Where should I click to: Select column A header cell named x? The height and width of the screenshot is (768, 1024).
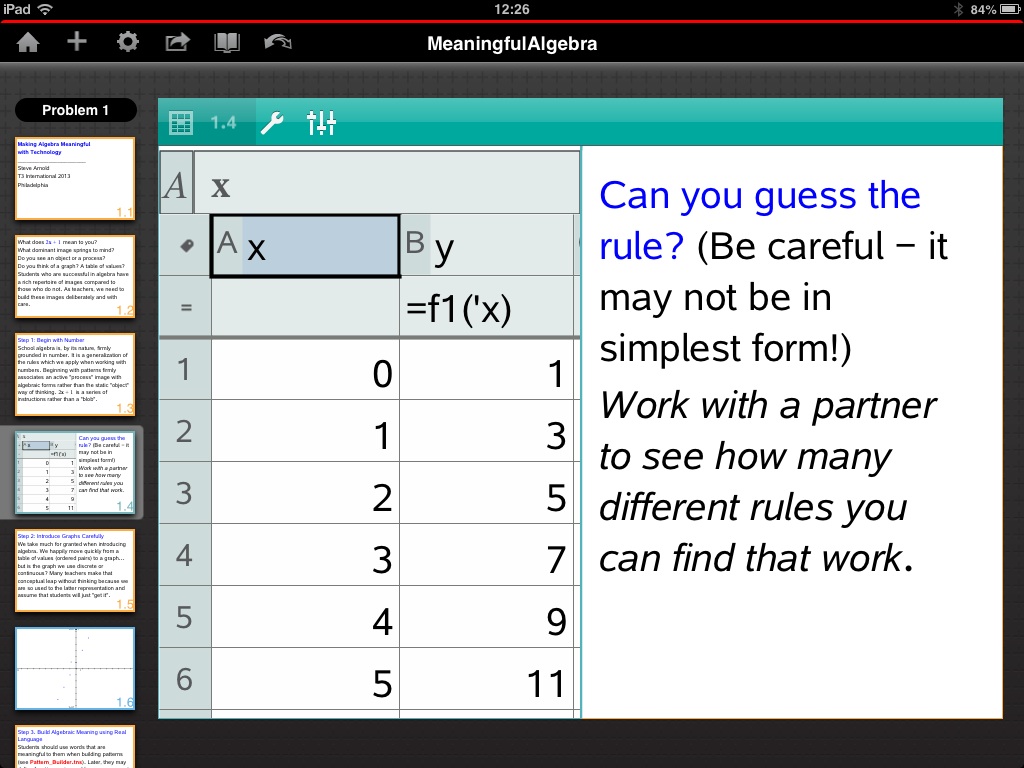click(x=305, y=246)
